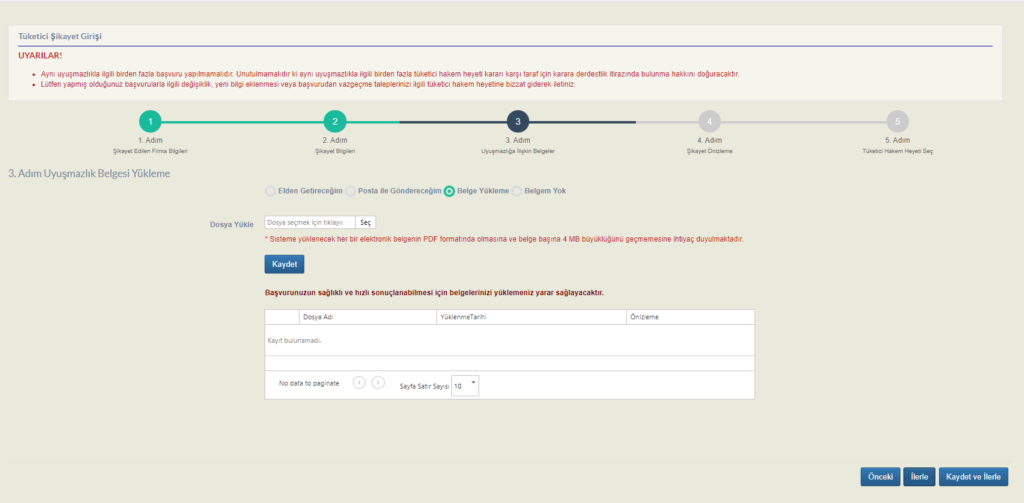Click step 1 circle Şikayet Edilen Firma Bilgileri
The image size is (1024, 503).
tap(149, 122)
